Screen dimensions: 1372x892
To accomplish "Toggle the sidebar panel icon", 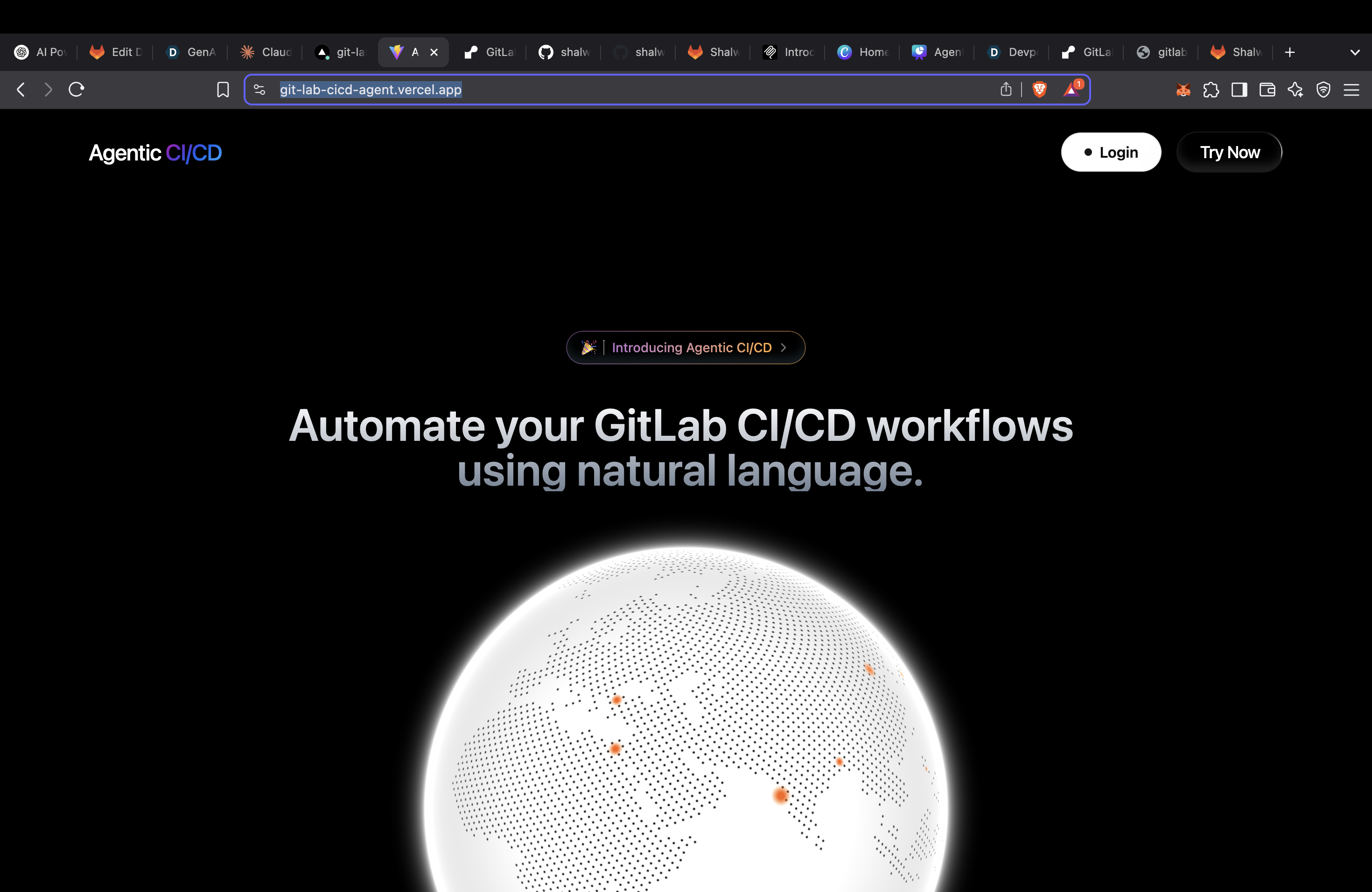I will point(1239,90).
